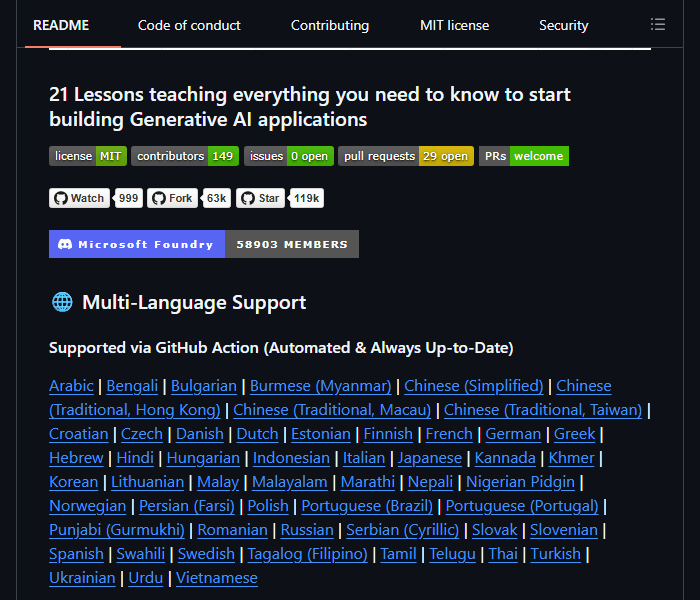This screenshot has height=600, width=700.
Task: Open the French translation link
Action: click(449, 434)
